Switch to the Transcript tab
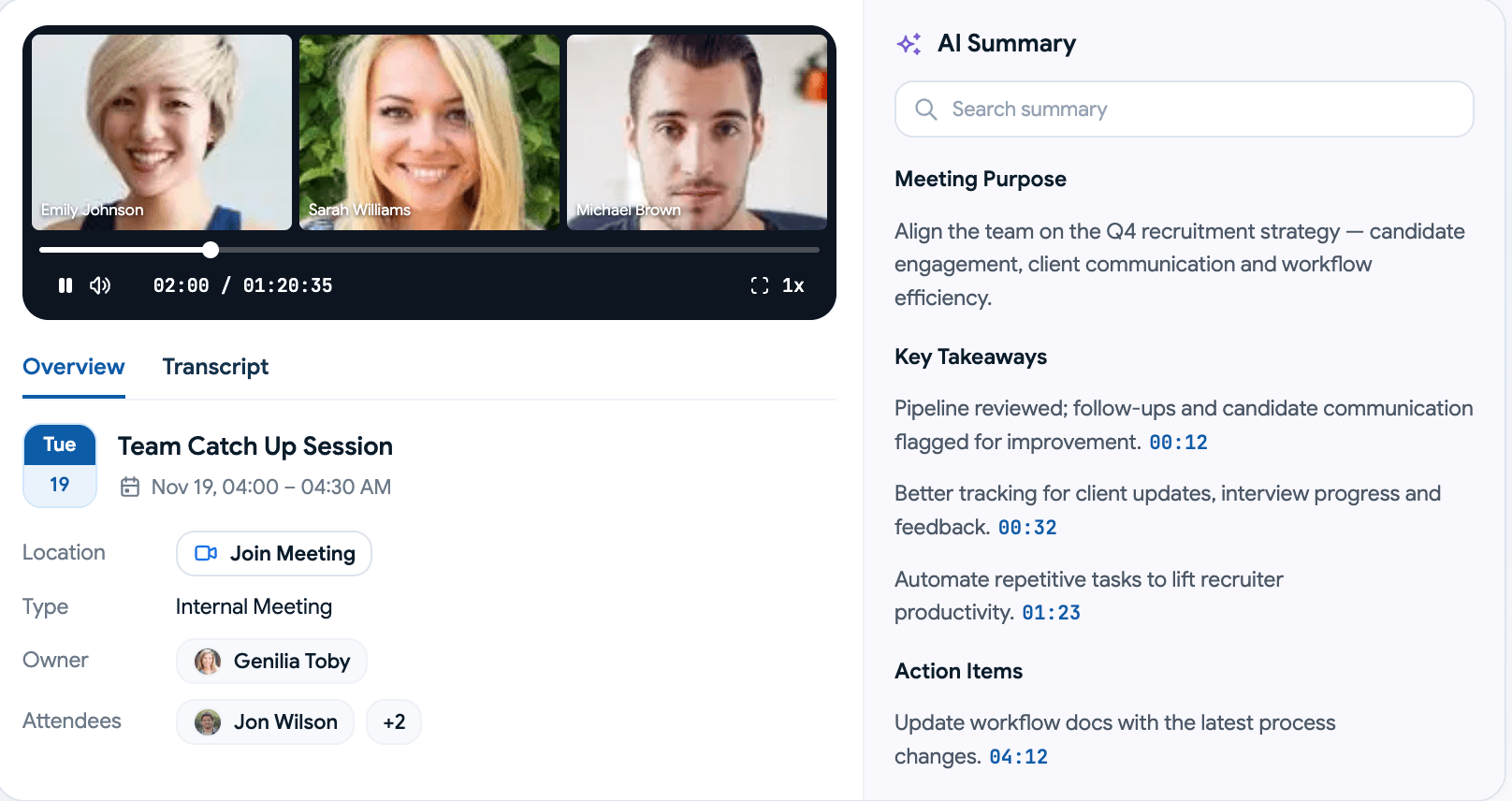This screenshot has width=1512, height=801. tap(215, 367)
